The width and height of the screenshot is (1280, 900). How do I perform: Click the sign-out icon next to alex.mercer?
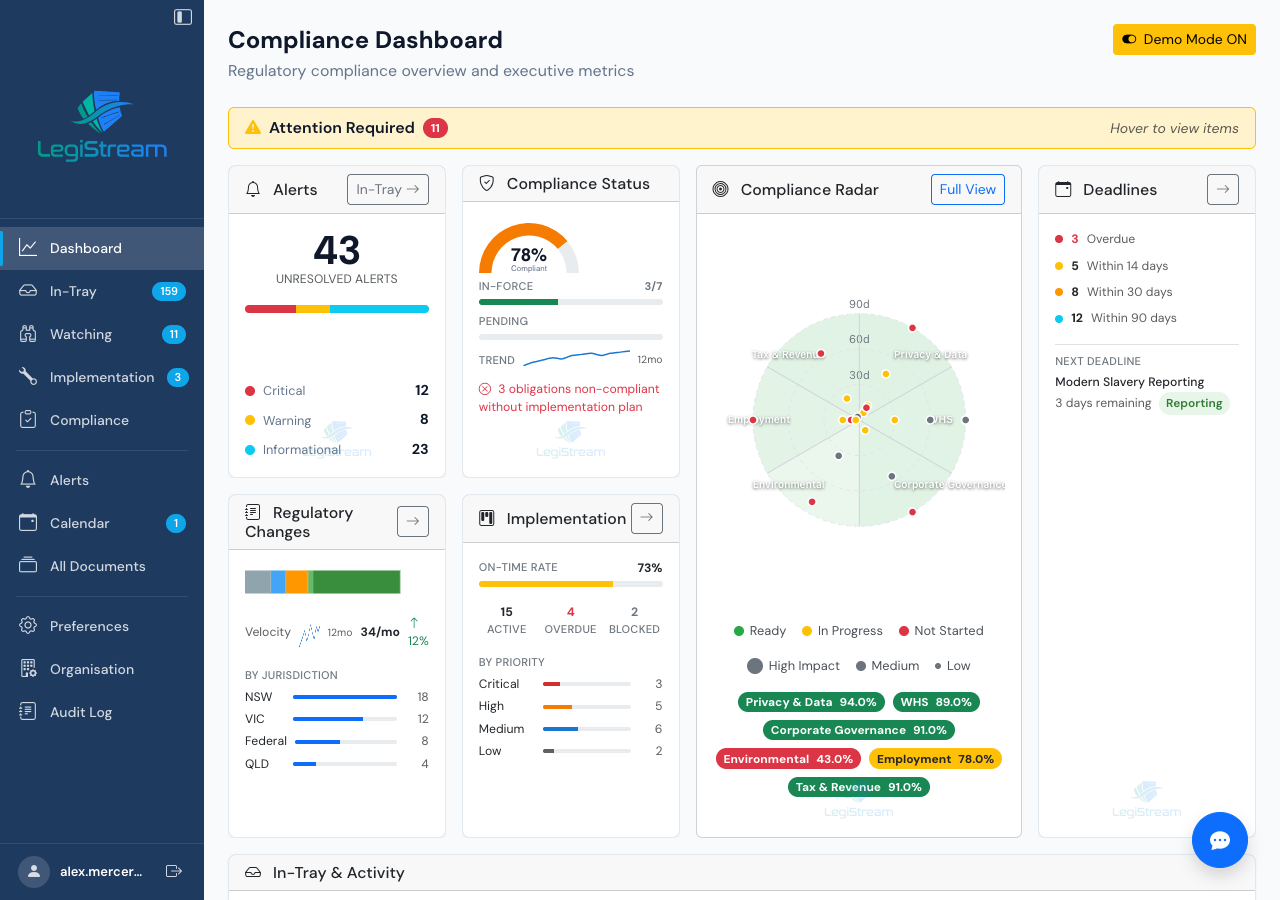pyautogui.click(x=174, y=871)
